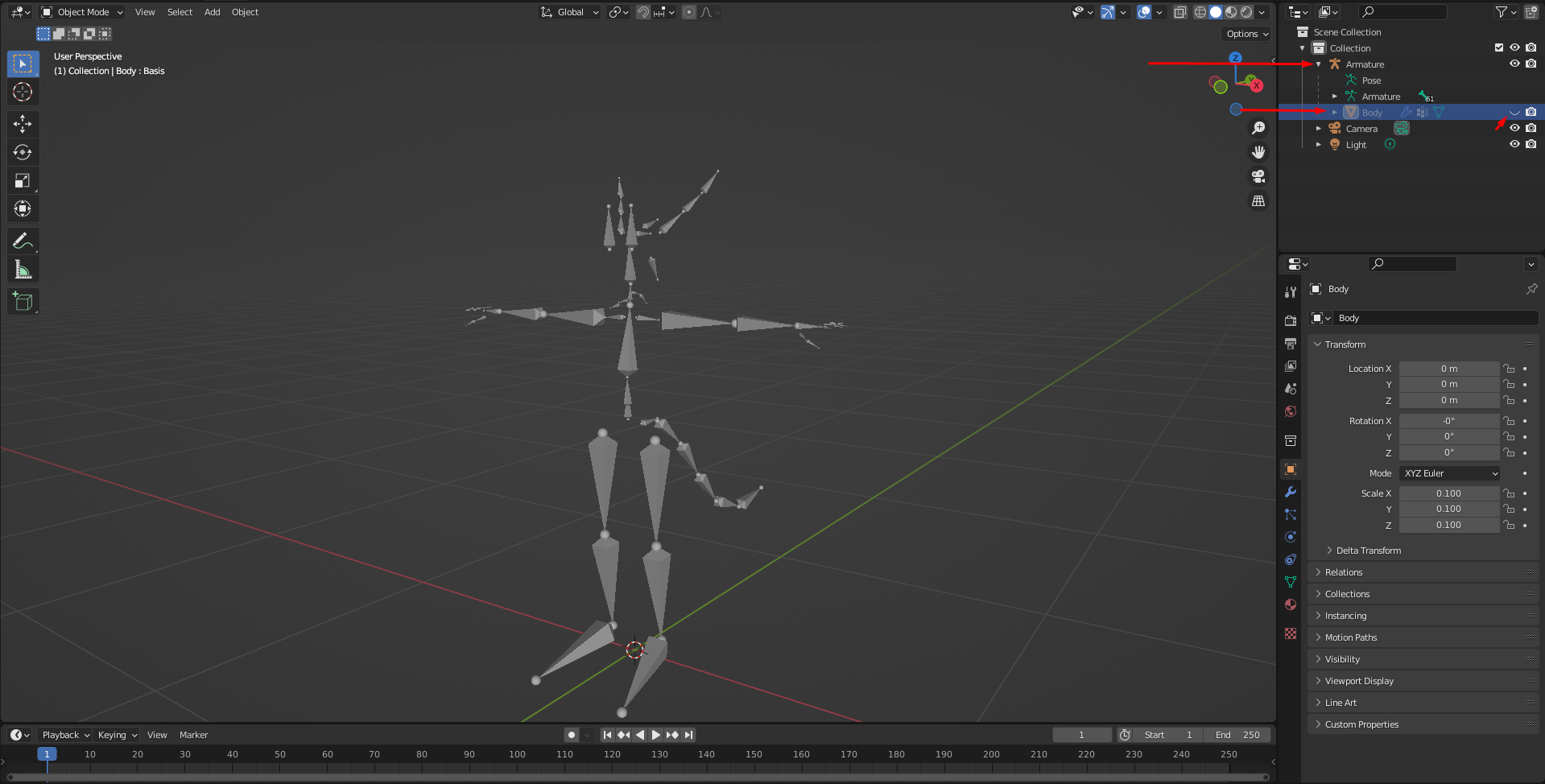
Task: Open the Output properties tab
Action: click(x=1291, y=344)
